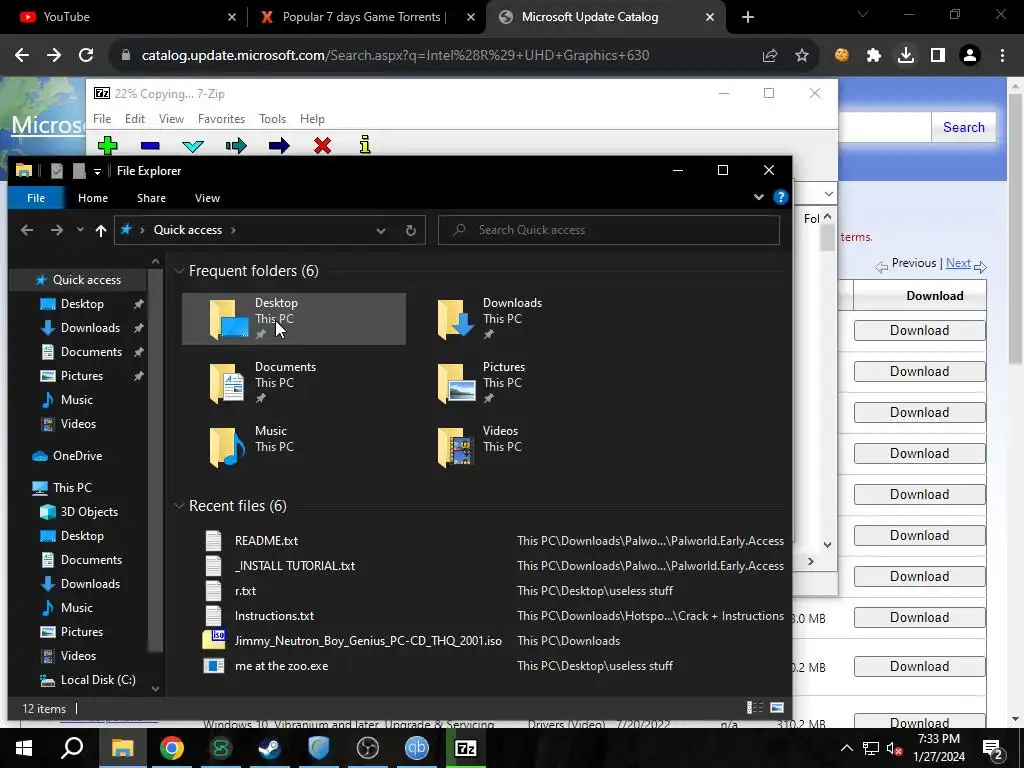Screen dimensions: 1024x768
Task: Click the Next page link
Action: click(x=958, y=263)
